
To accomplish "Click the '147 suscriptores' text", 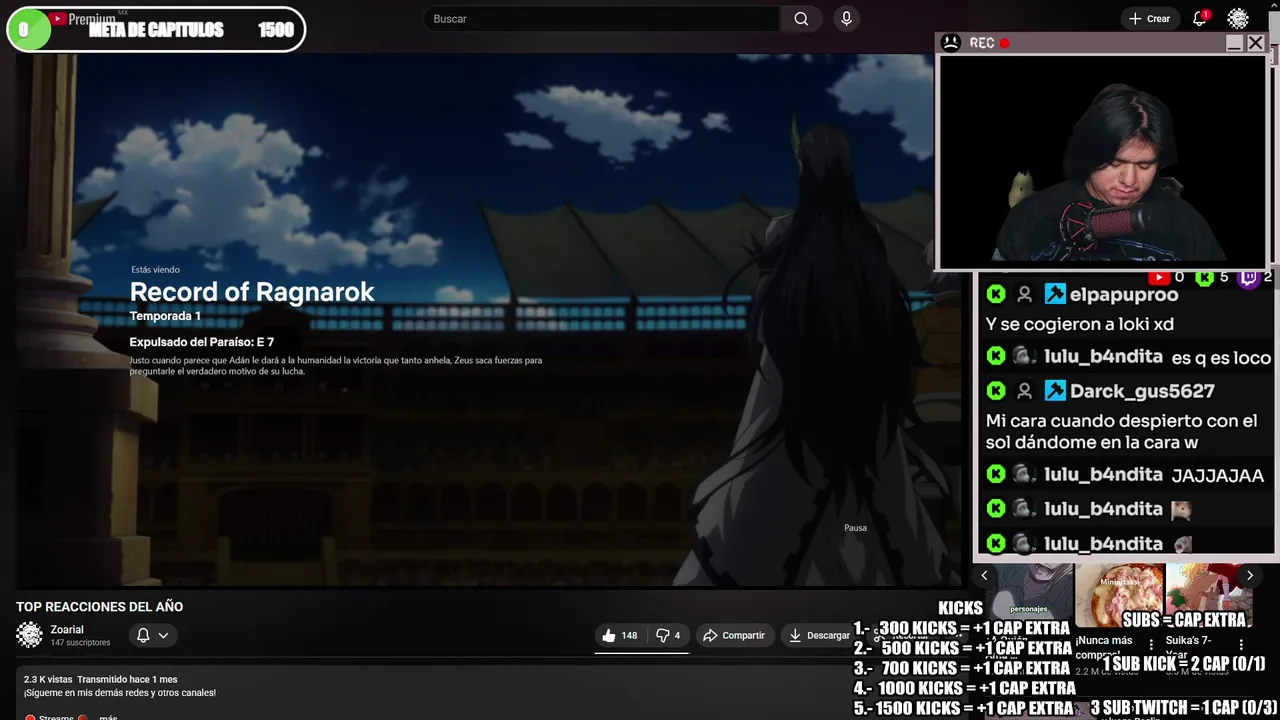I will 80,643.
